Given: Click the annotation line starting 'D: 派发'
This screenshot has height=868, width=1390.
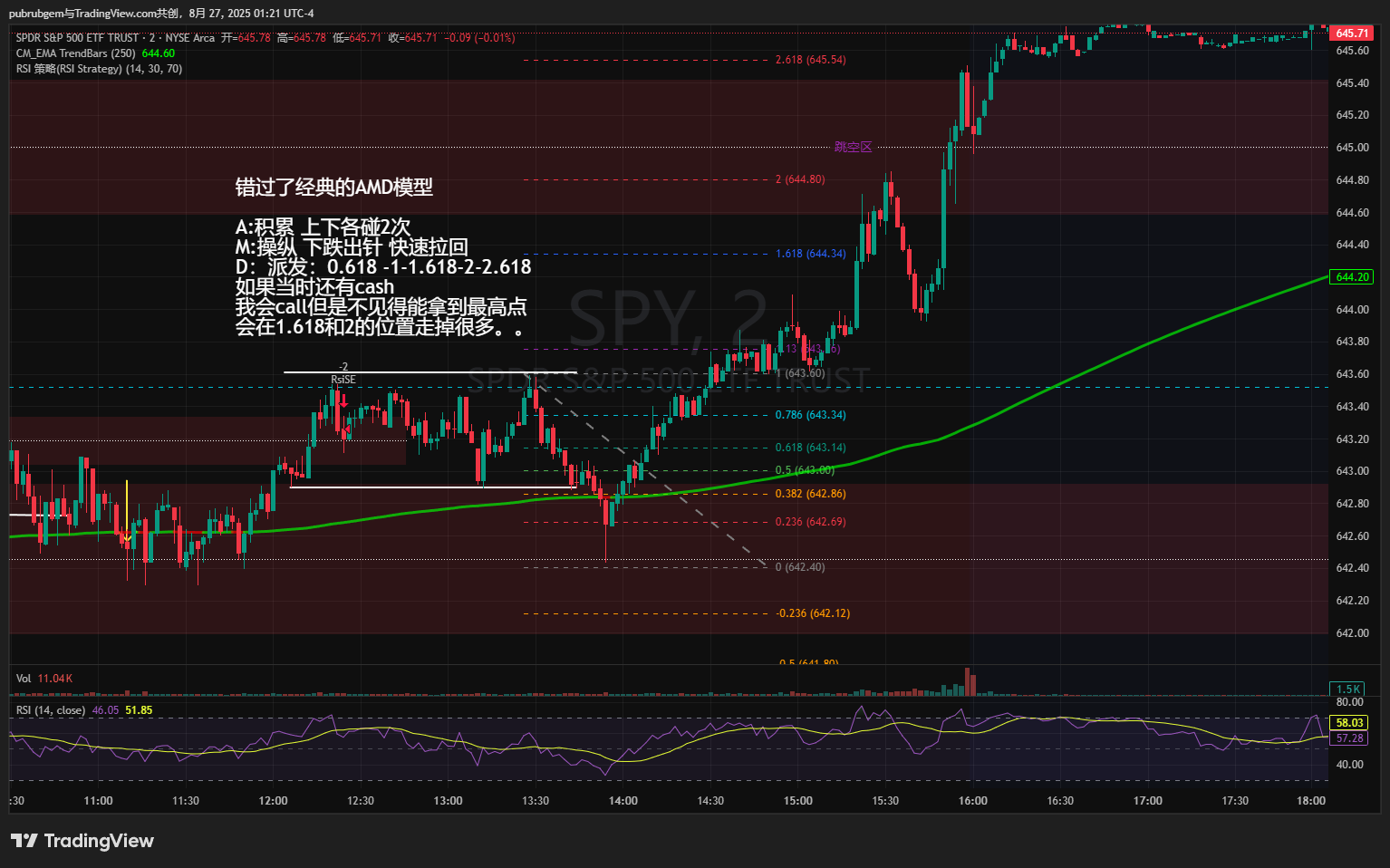Looking at the screenshot, I should point(383,266).
